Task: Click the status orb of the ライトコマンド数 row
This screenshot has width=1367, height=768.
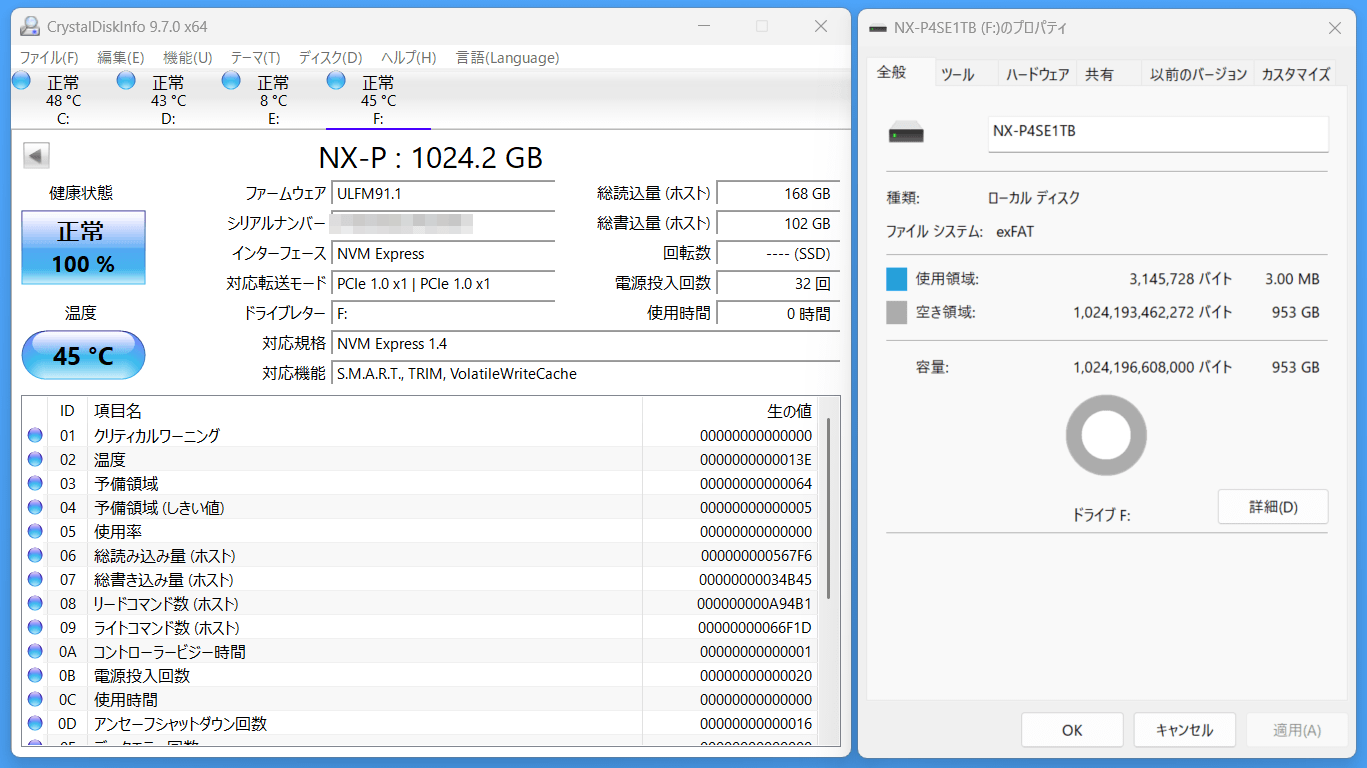Action: pos(35,627)
